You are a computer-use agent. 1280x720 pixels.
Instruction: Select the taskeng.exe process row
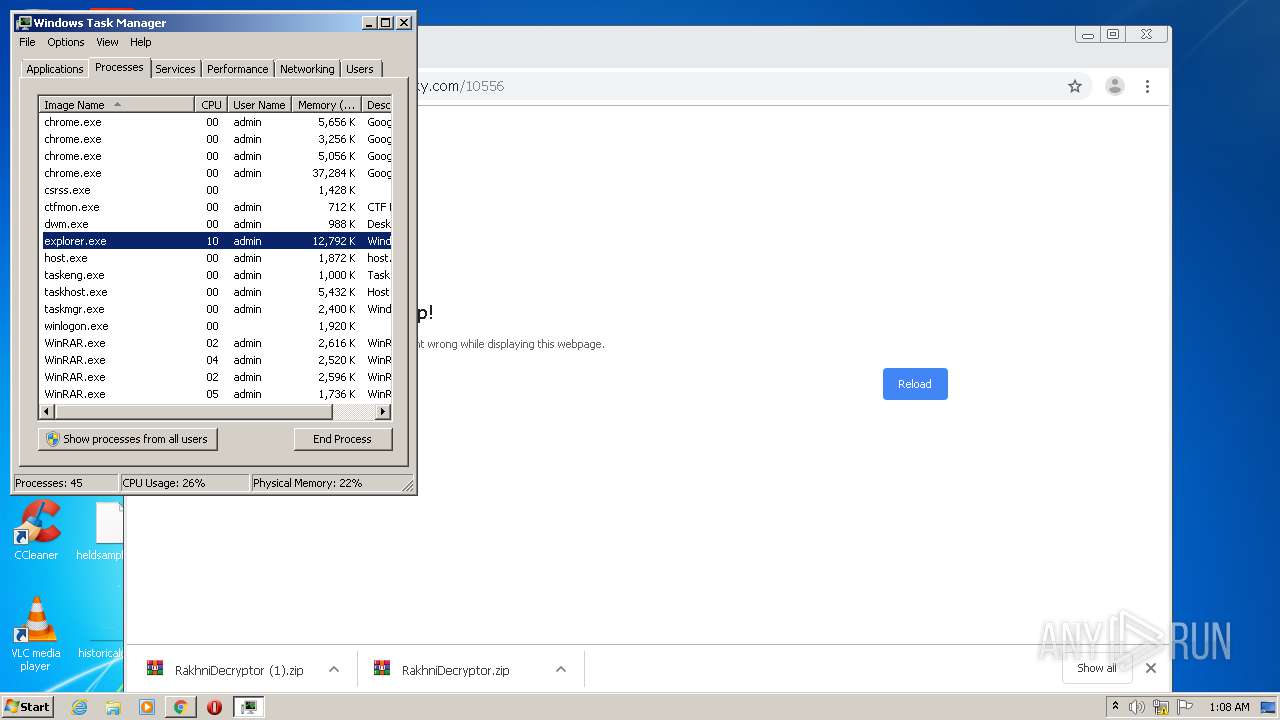coord(215,275)
